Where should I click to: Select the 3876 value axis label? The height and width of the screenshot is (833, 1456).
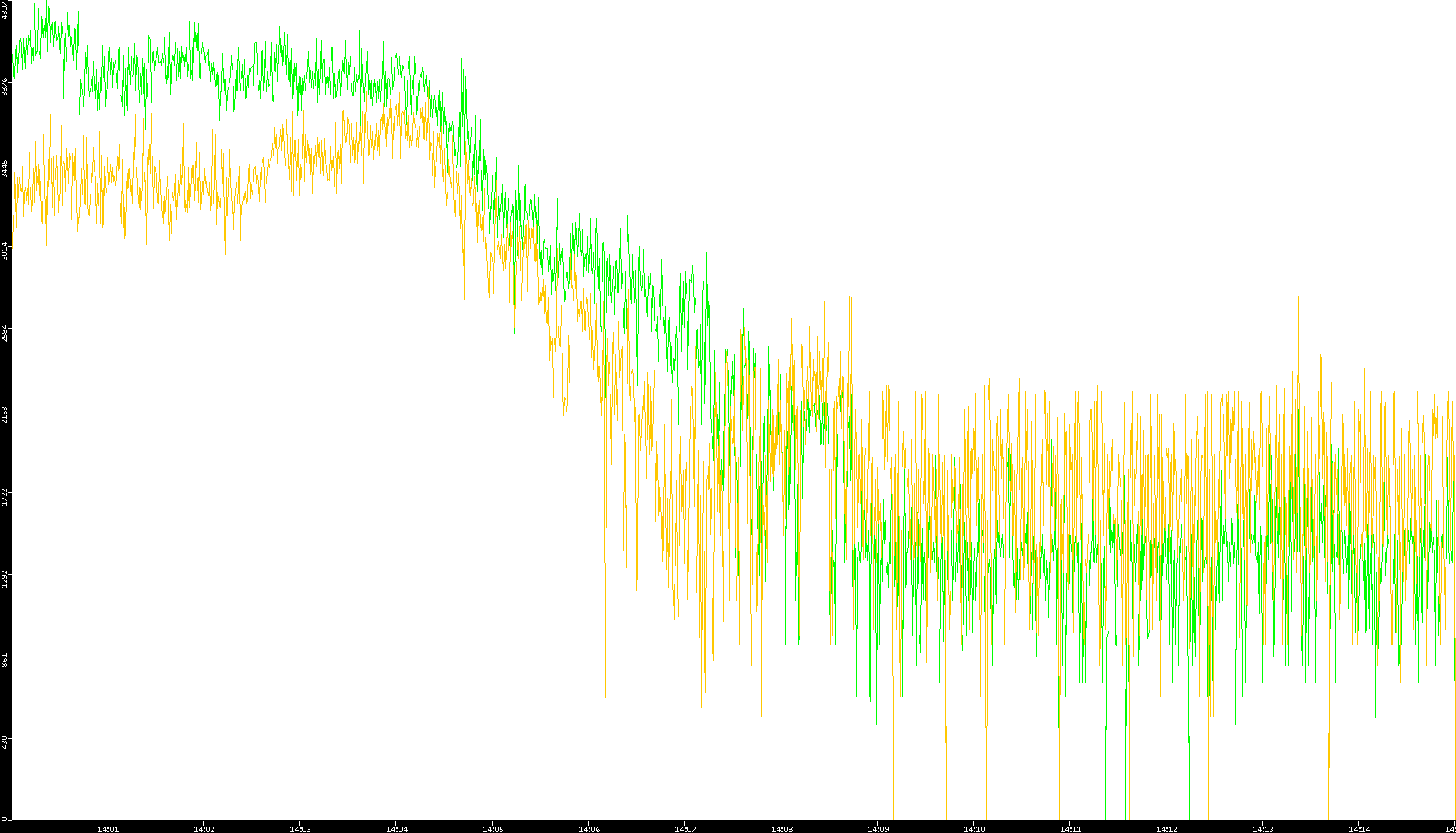coord(6,87)
